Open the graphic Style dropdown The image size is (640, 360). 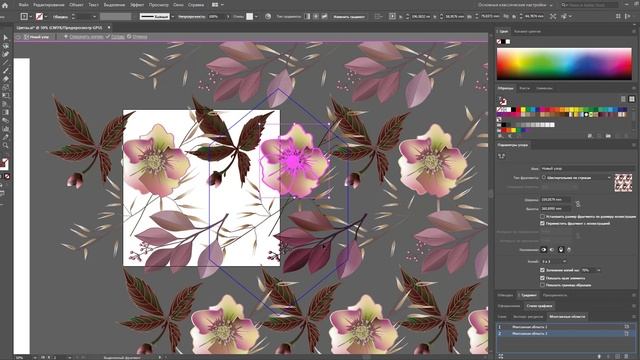coord(256,17)
